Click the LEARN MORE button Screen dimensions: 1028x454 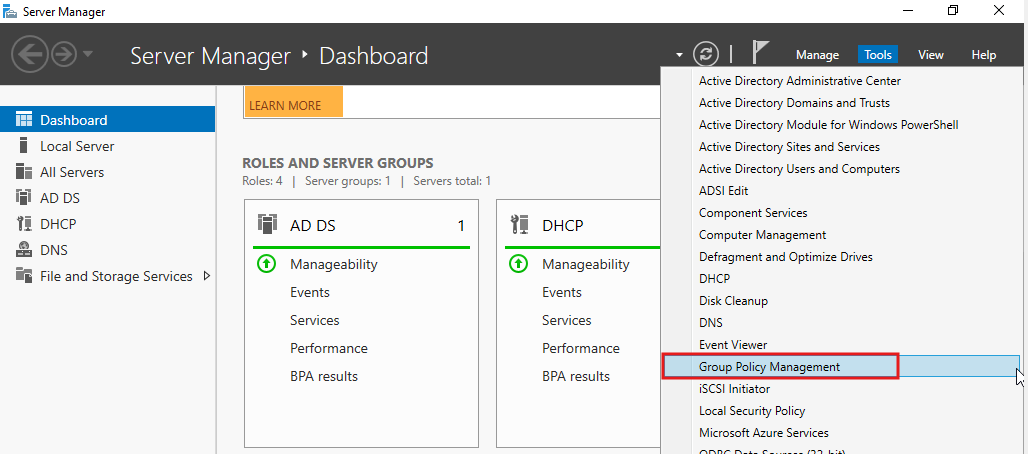[294, 102]
